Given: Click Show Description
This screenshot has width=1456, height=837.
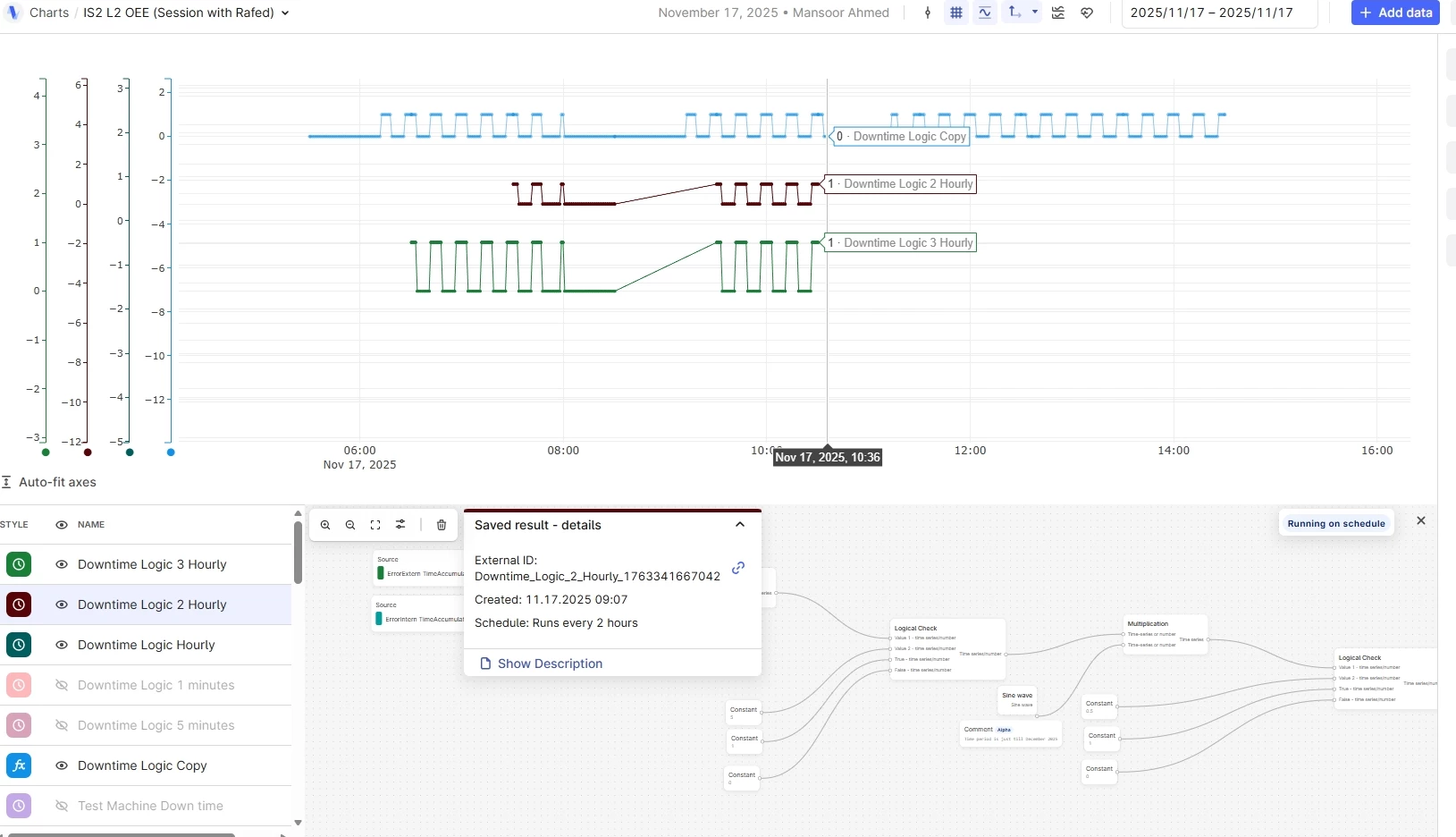Looking at the screenshot, I should (x=542, y=664).
